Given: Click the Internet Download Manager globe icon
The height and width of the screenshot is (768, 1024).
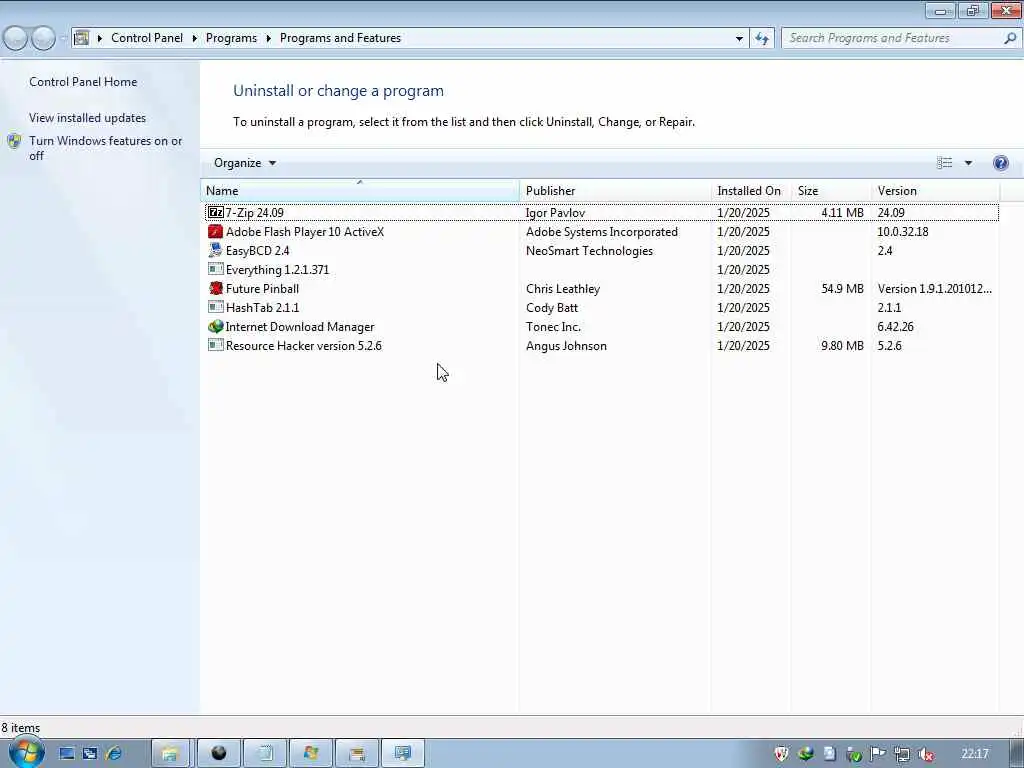Looking at the screenshot, I should tap(216, 327).
